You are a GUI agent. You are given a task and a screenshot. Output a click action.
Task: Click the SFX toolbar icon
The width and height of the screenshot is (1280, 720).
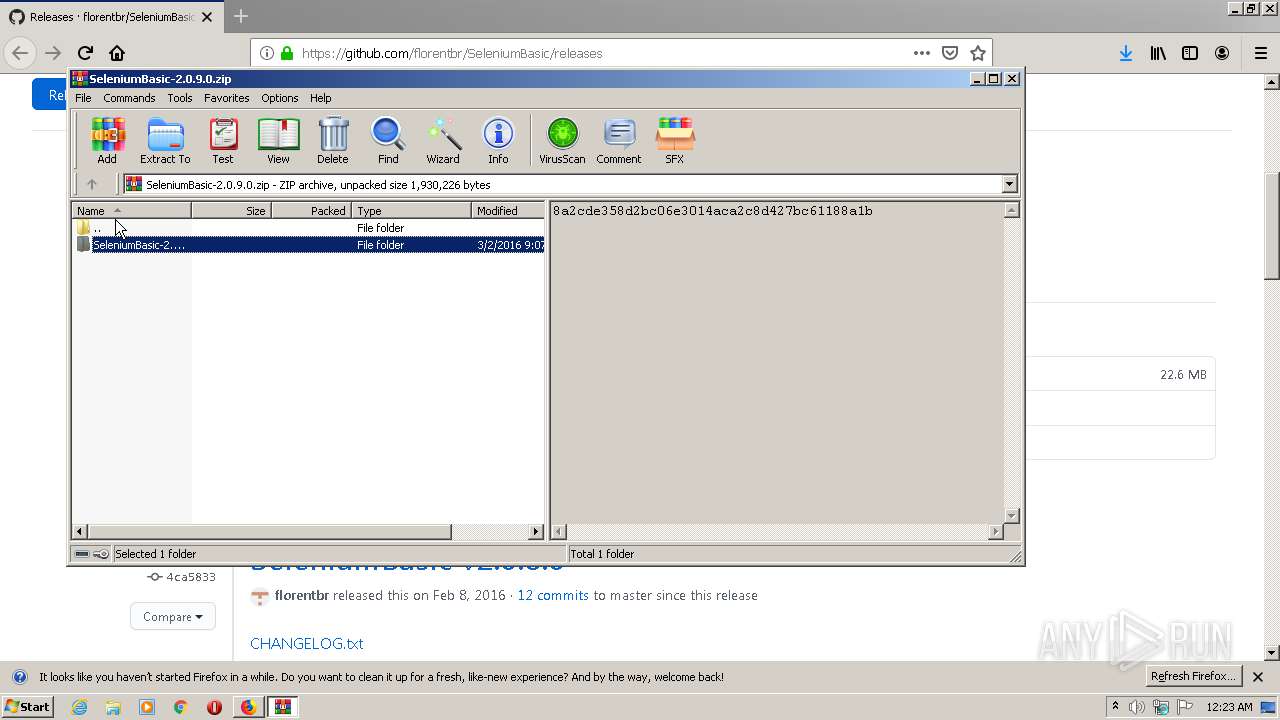click(675, 140)
